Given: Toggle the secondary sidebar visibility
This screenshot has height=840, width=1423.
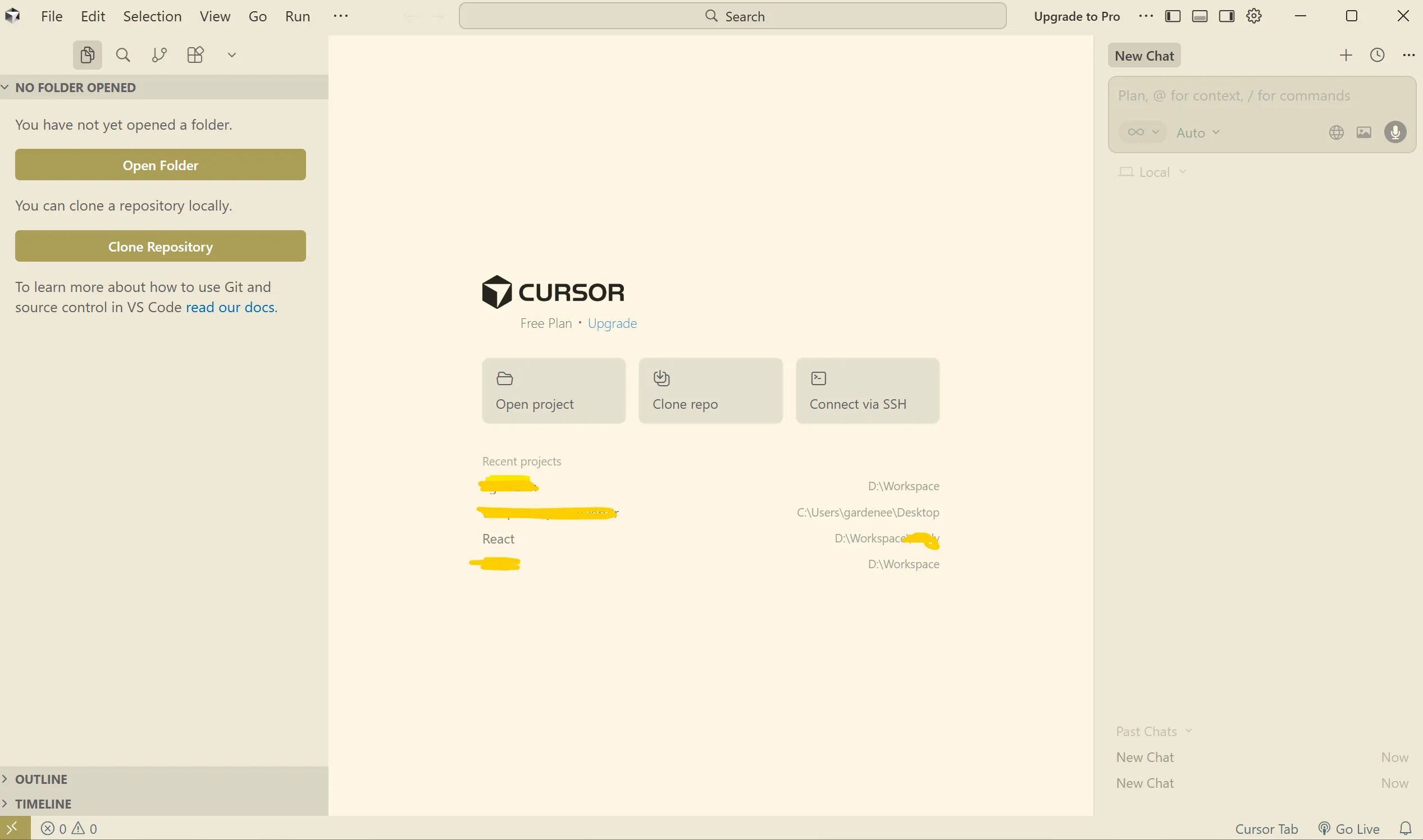Looking at the screenshot, I should point(1226,16).
